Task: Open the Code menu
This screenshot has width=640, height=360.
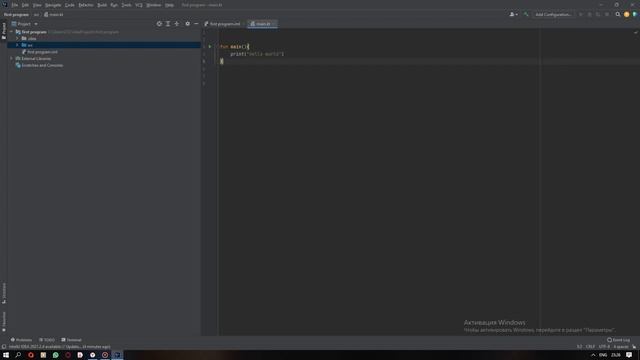Action: click(x=70, y=5)
